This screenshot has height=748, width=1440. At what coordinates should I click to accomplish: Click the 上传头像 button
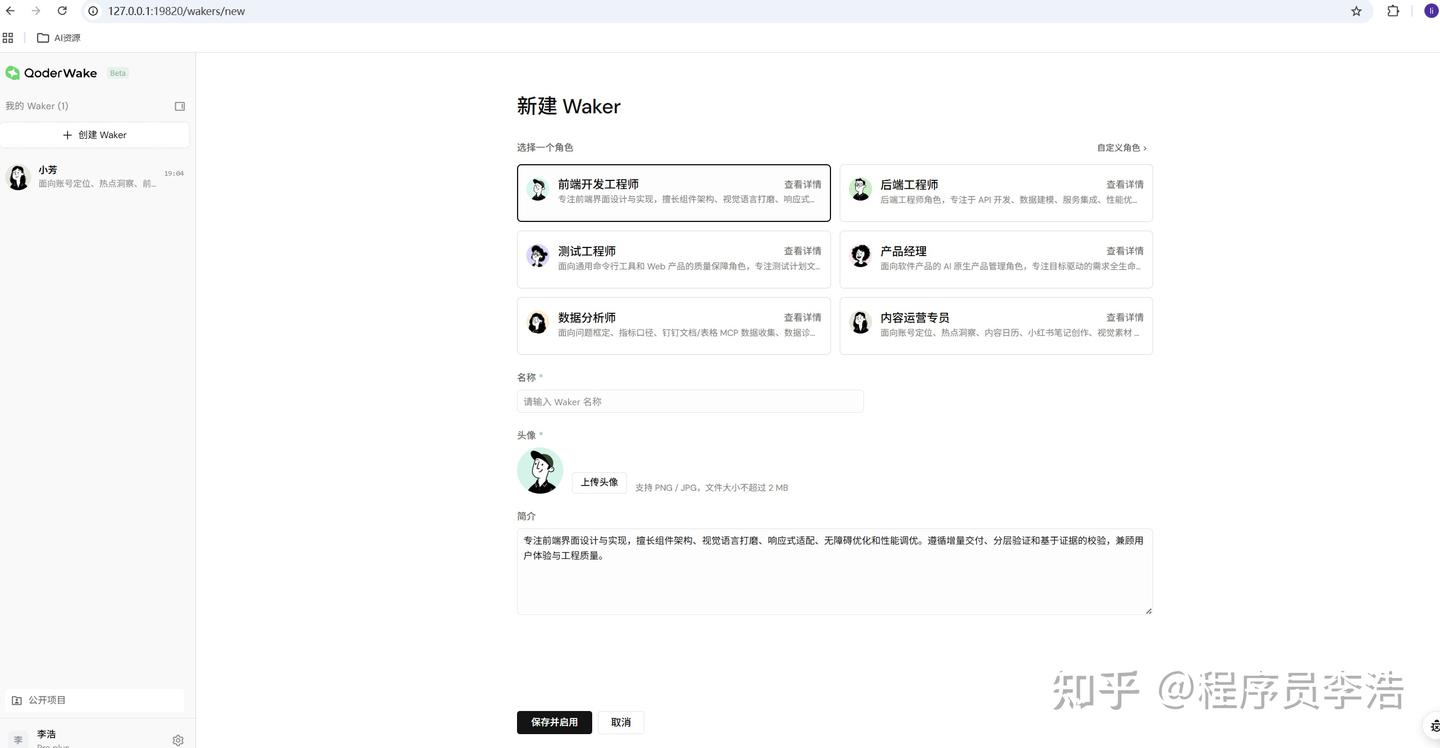[x=599, y=482]
